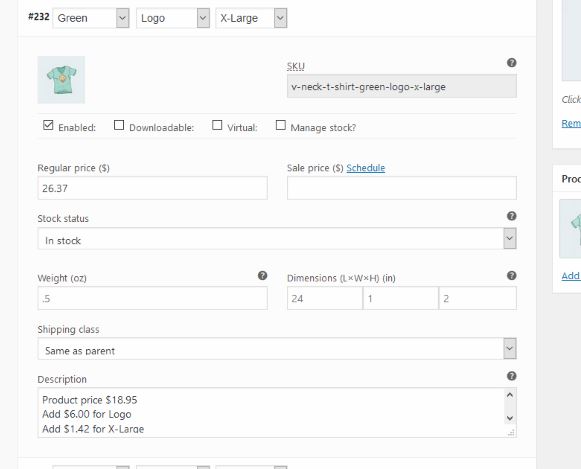Image resolution: width=581 pixels, height=469 pixels.
Task: Open the Green color attribute dropdown
Action: coord(91,18)
